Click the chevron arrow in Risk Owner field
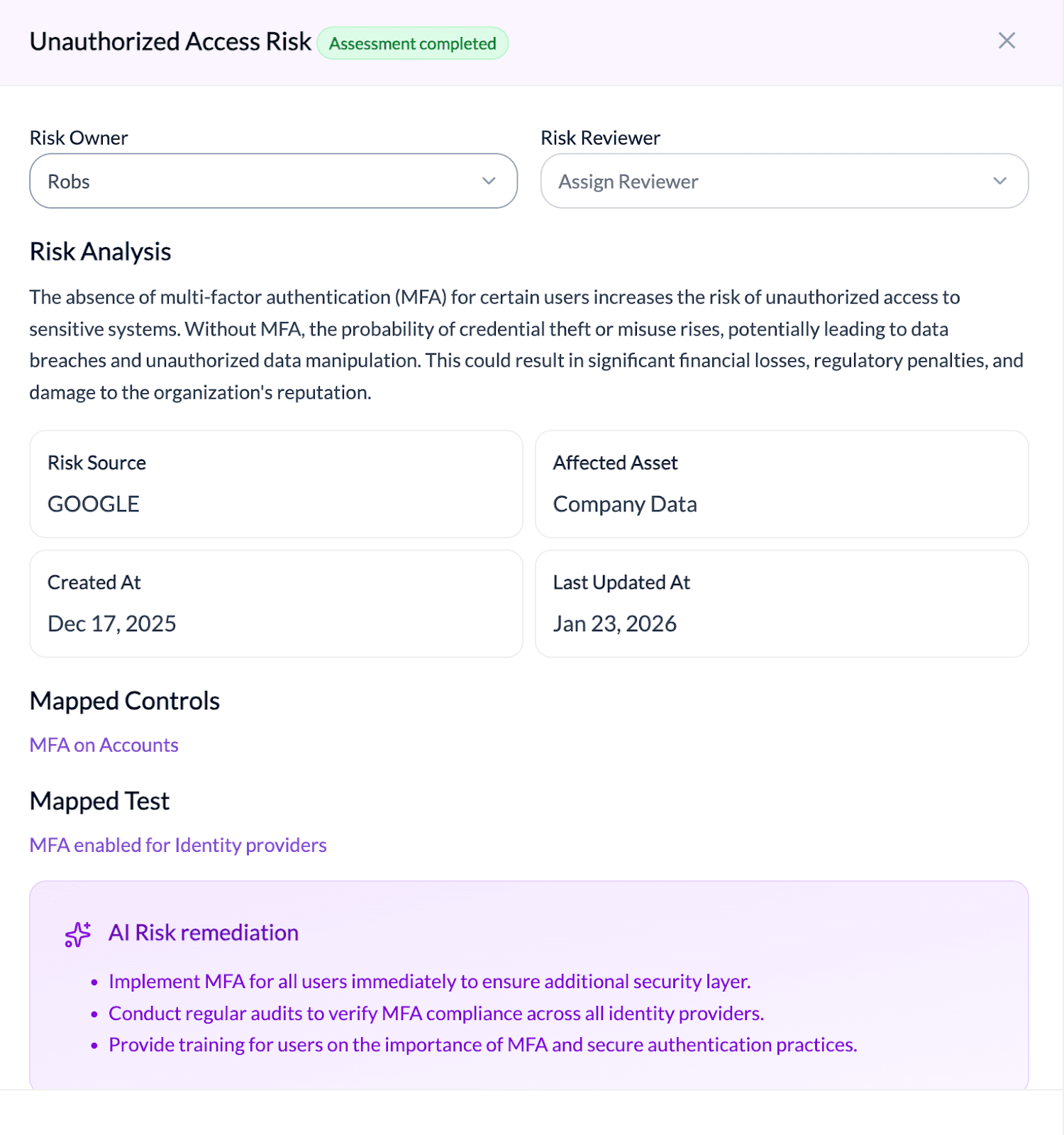Viewport: 1064px width, 1135px height. pyautogui.click(x=489, y=181)
